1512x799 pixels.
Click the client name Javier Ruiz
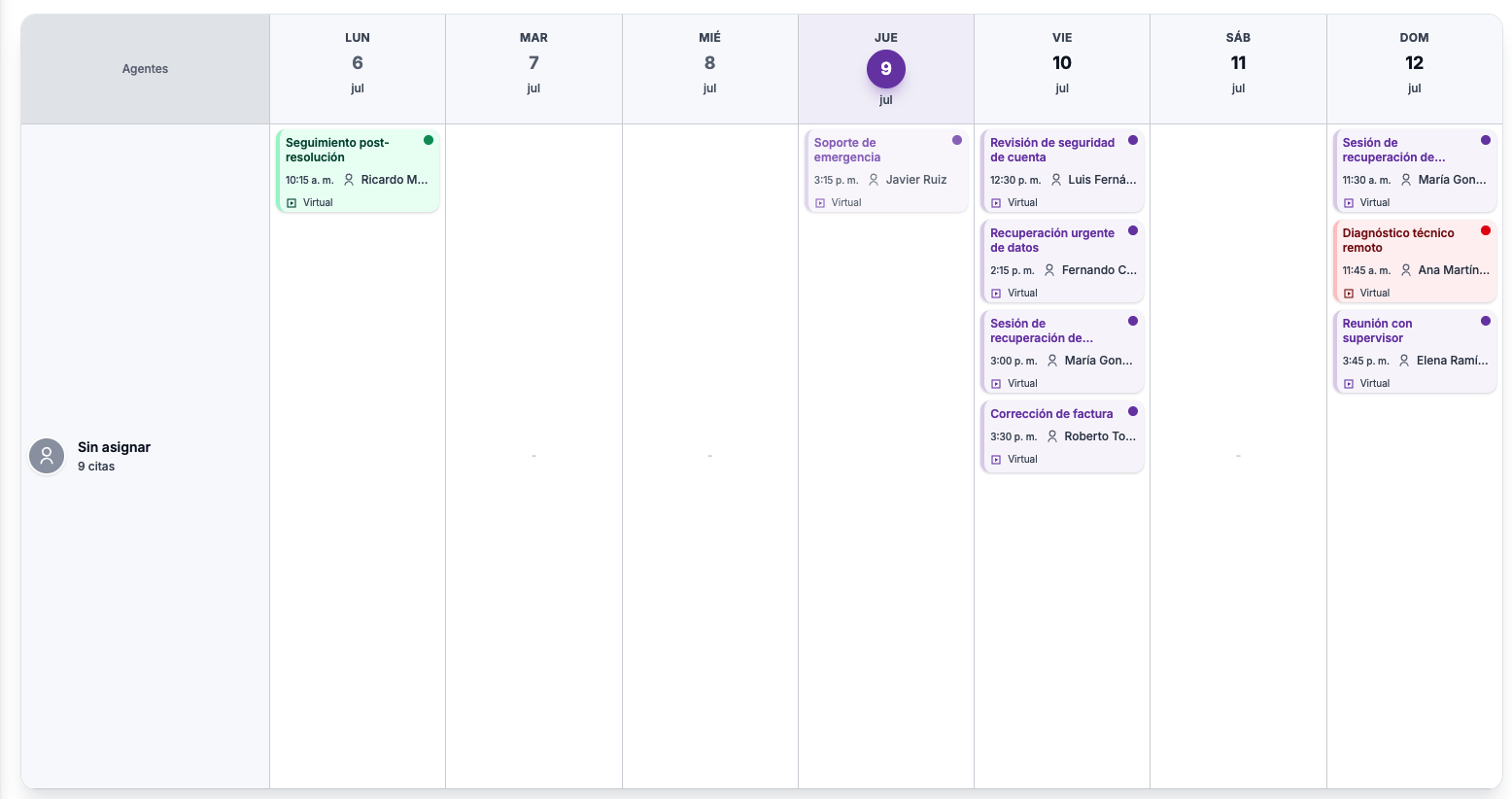click(916, 180)
